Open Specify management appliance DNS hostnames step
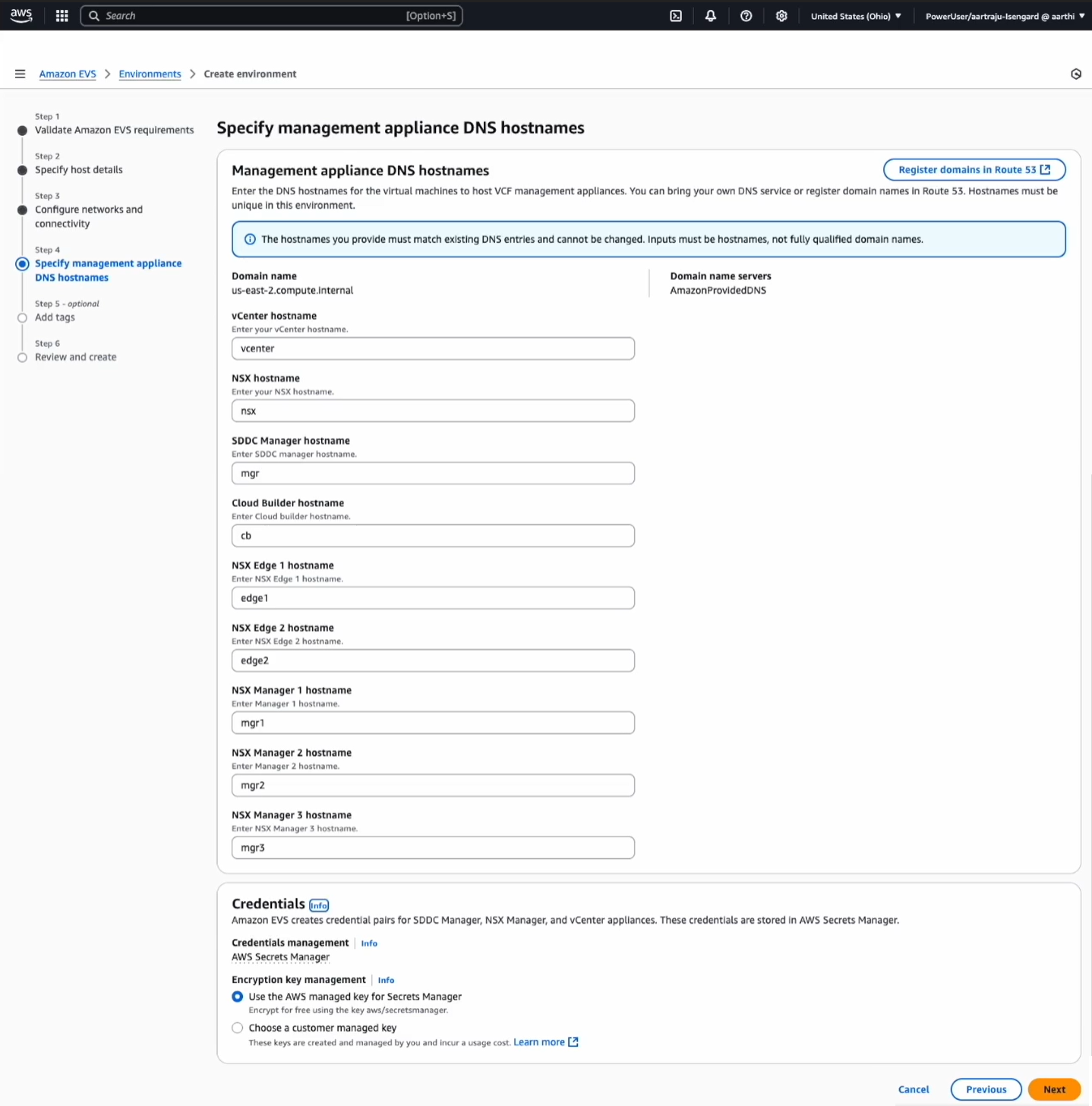This screenshot has width=1092, height=1106. 108,270
